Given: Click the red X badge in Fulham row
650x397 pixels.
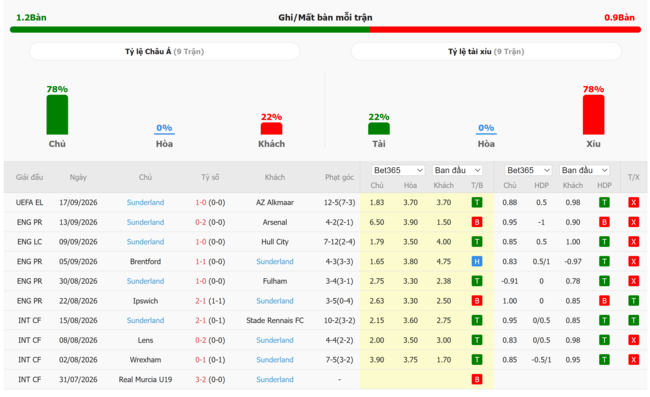Looking at the screenshot, I should [x=633, y=281].
